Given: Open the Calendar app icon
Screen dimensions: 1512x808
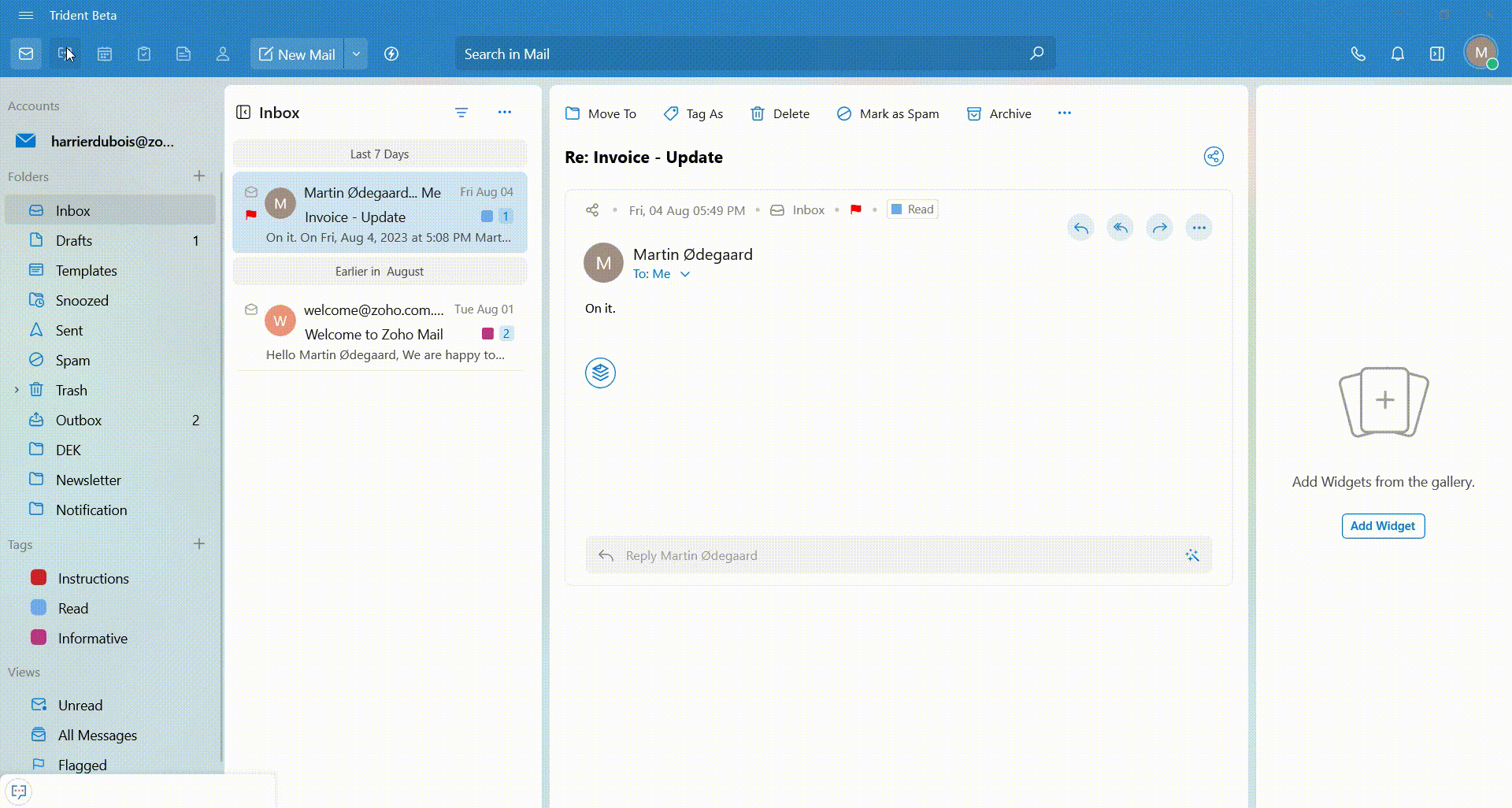Looking at the screenshot, I should [105, 54].
